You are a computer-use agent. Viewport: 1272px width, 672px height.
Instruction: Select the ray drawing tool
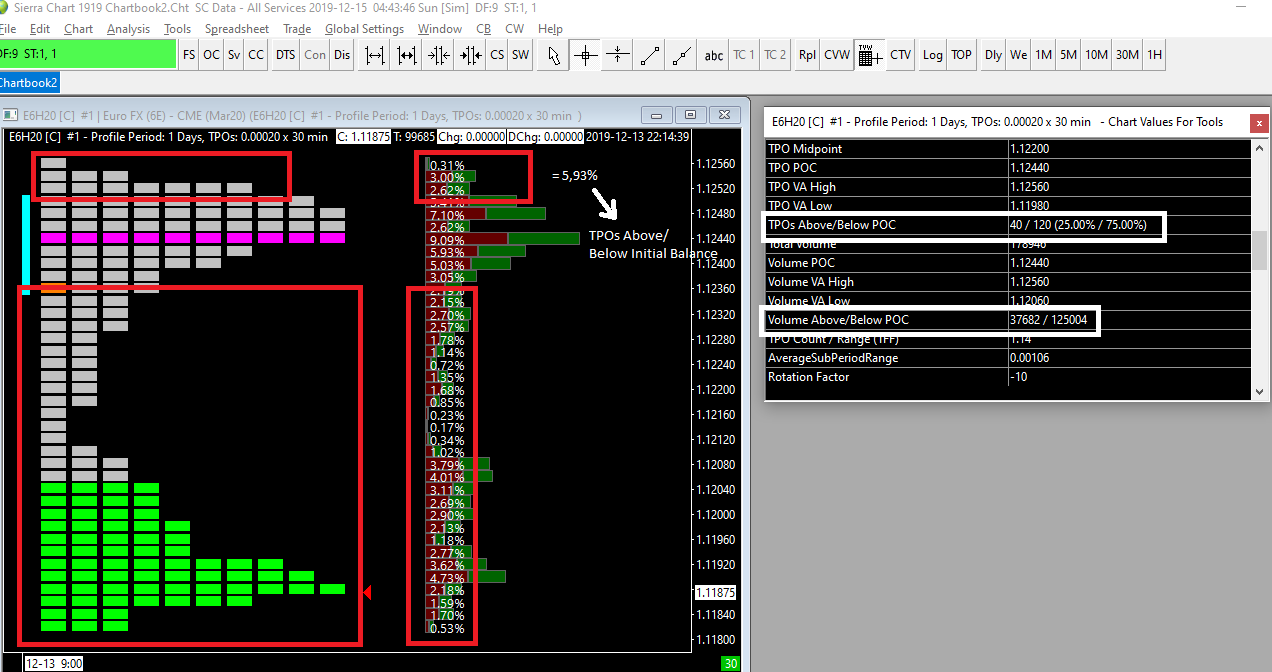[682, 55]
